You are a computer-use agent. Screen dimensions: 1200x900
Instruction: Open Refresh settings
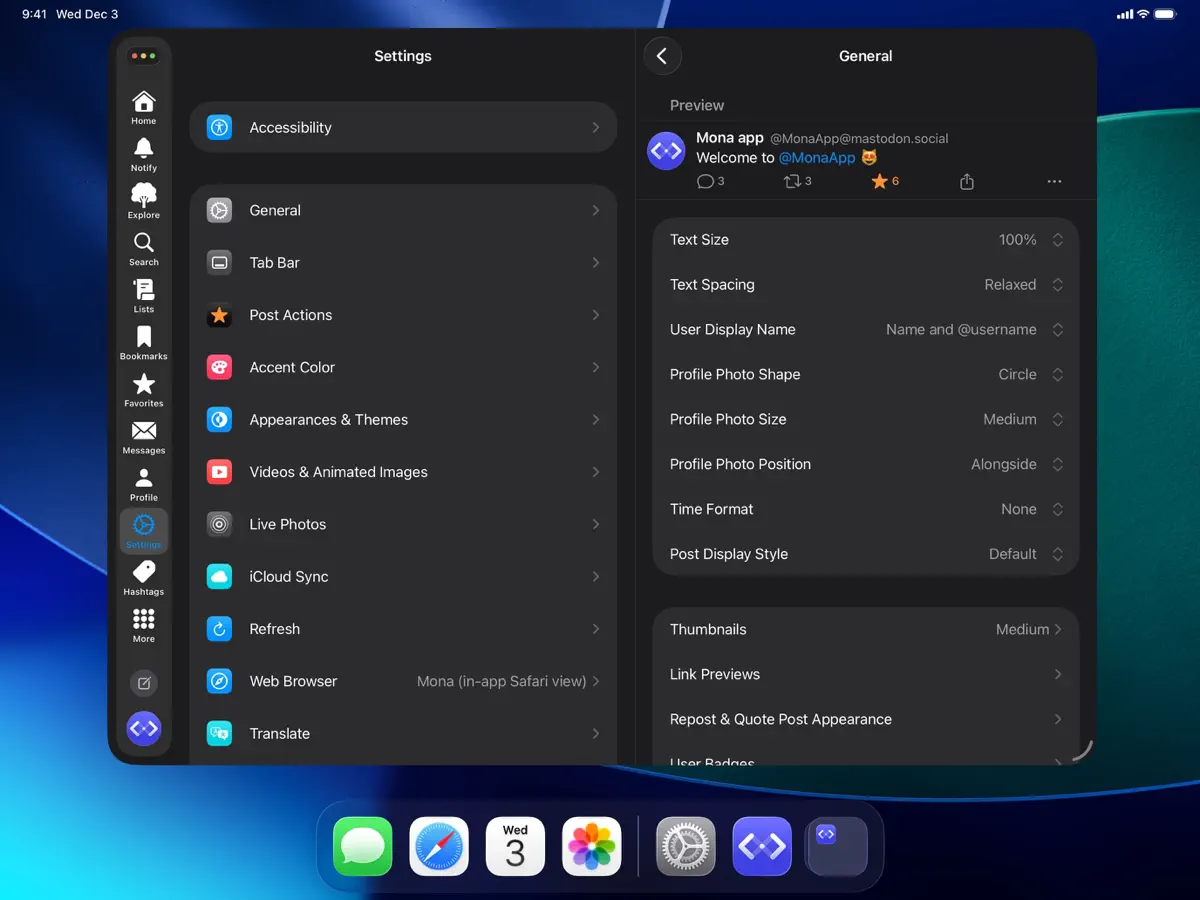[x=403, y=629]
